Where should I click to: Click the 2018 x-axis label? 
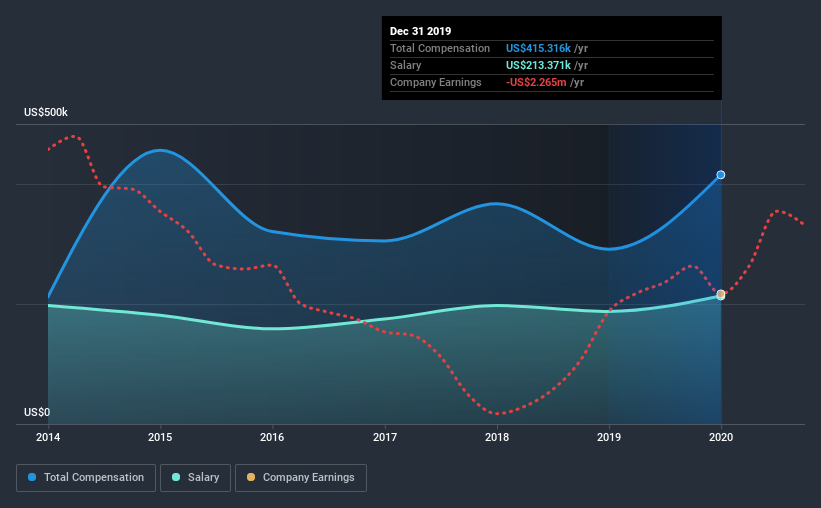click(x=497, y=437)
